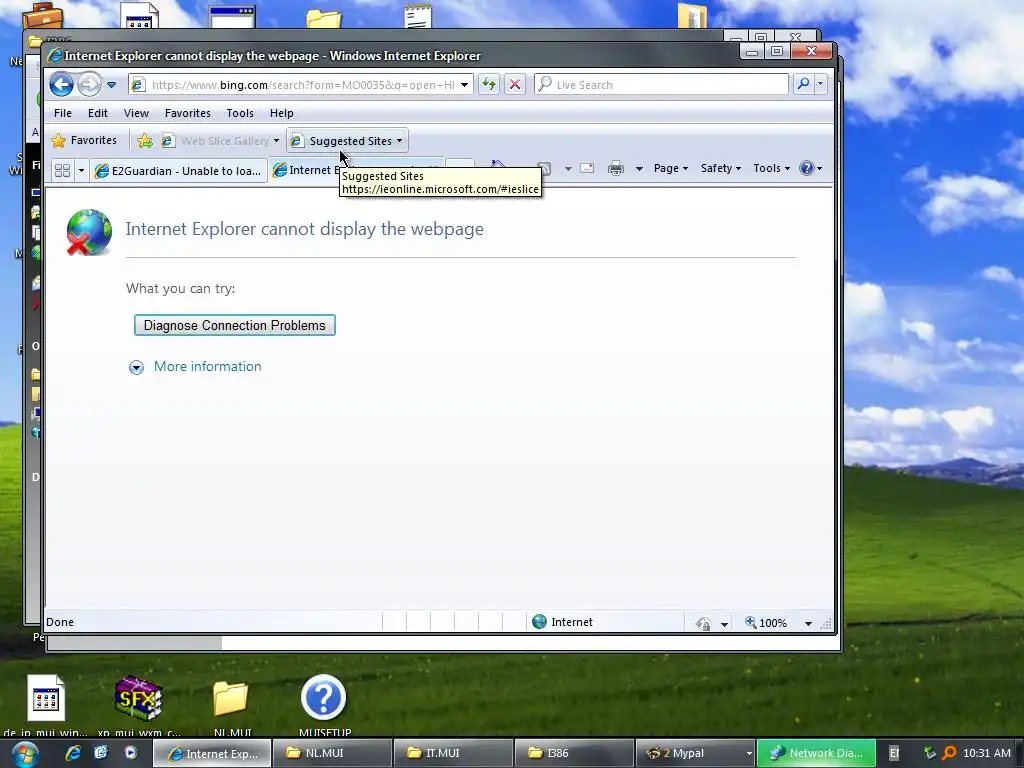Image resolution: width=1024 pixels, height=768 pixels.
Task: Click the Internet Explorer window title bar
Action: tap(392, 56)
